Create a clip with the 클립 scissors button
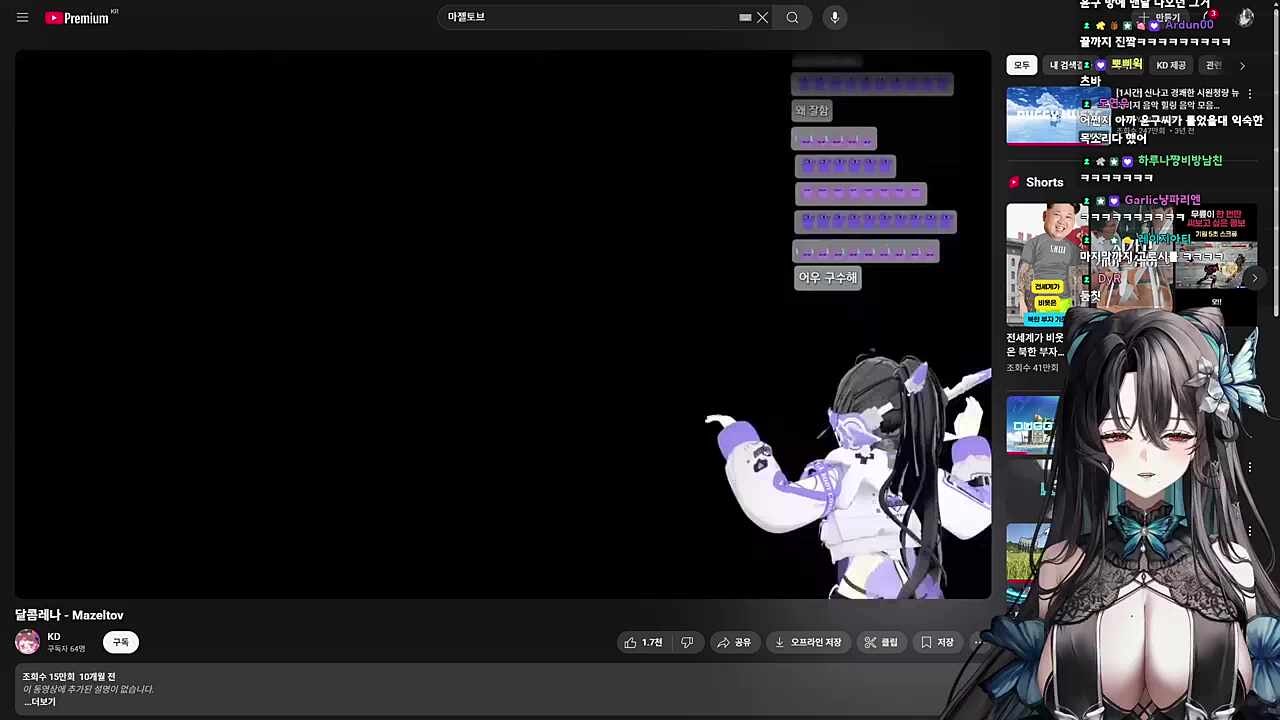This screenshot has height=720, width=1280. click(x=881, y=642)
